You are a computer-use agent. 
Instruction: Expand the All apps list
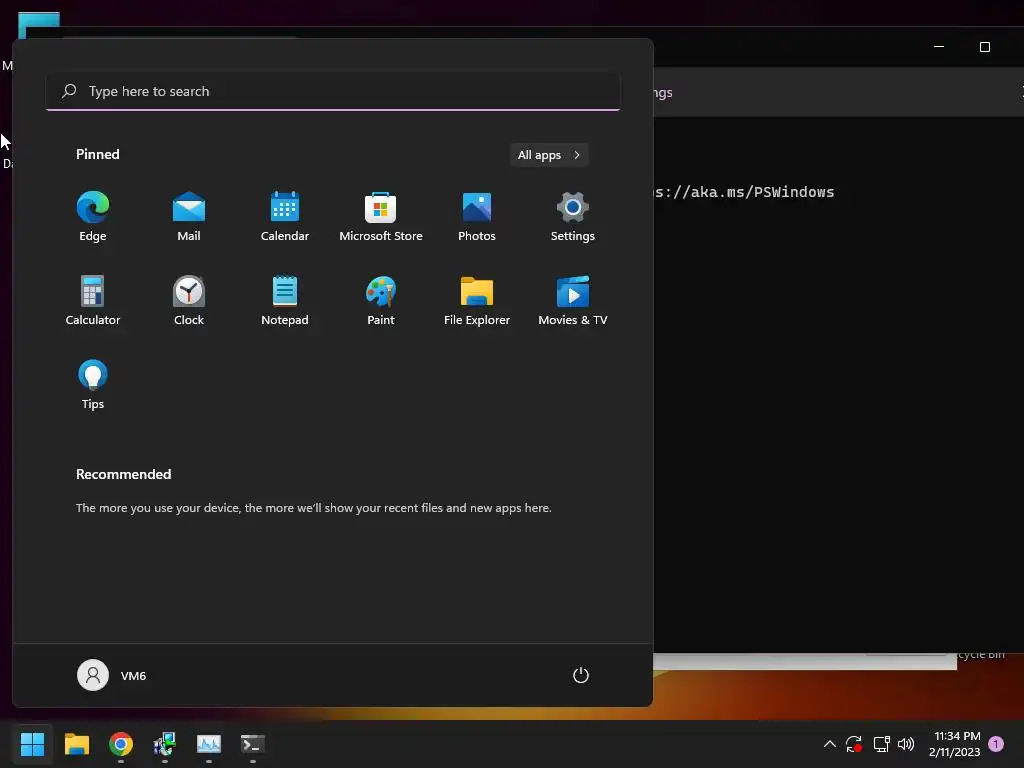549,155
